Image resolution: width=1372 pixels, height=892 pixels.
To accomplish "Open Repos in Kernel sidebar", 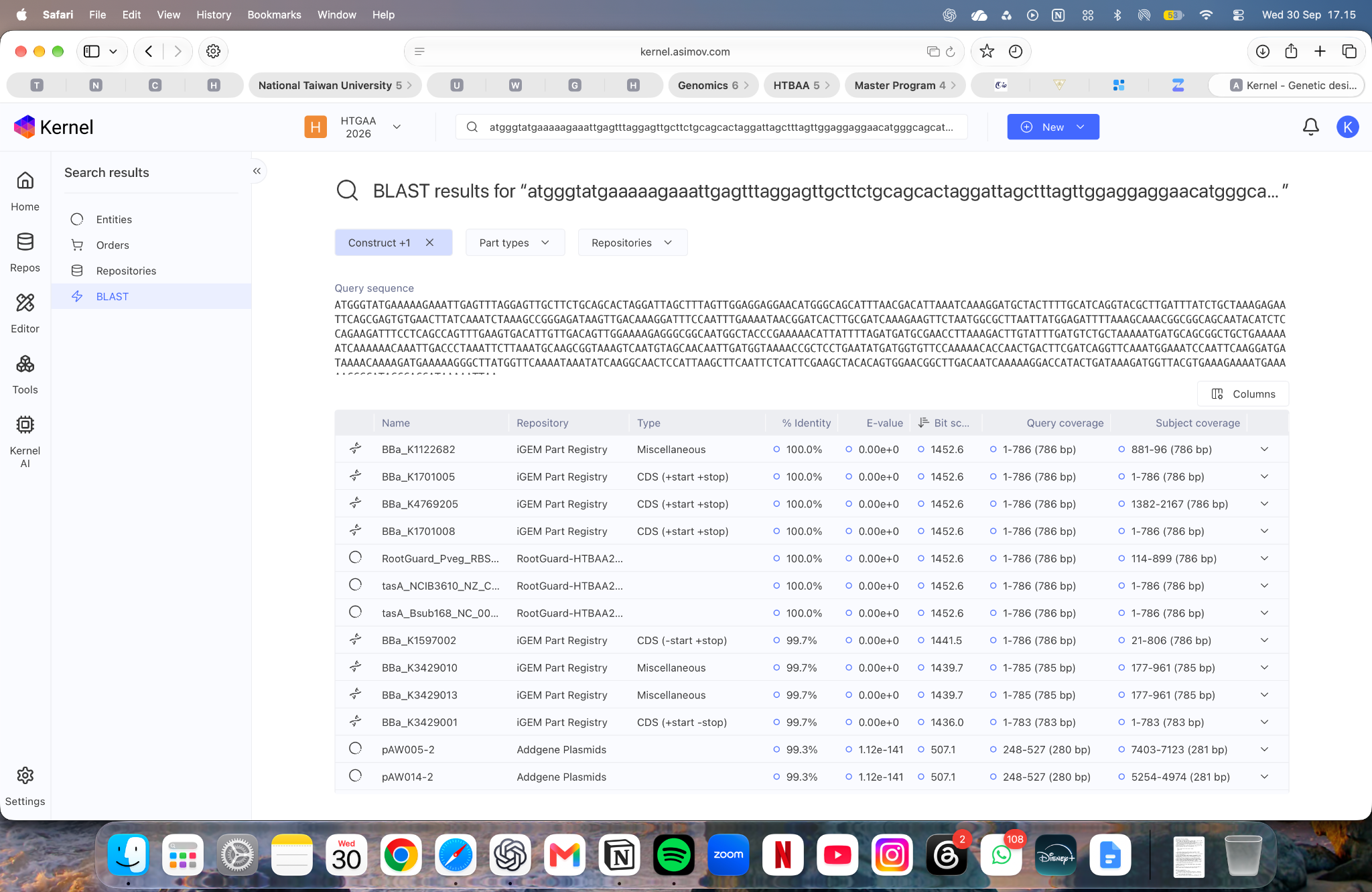I will pos(25,252).
